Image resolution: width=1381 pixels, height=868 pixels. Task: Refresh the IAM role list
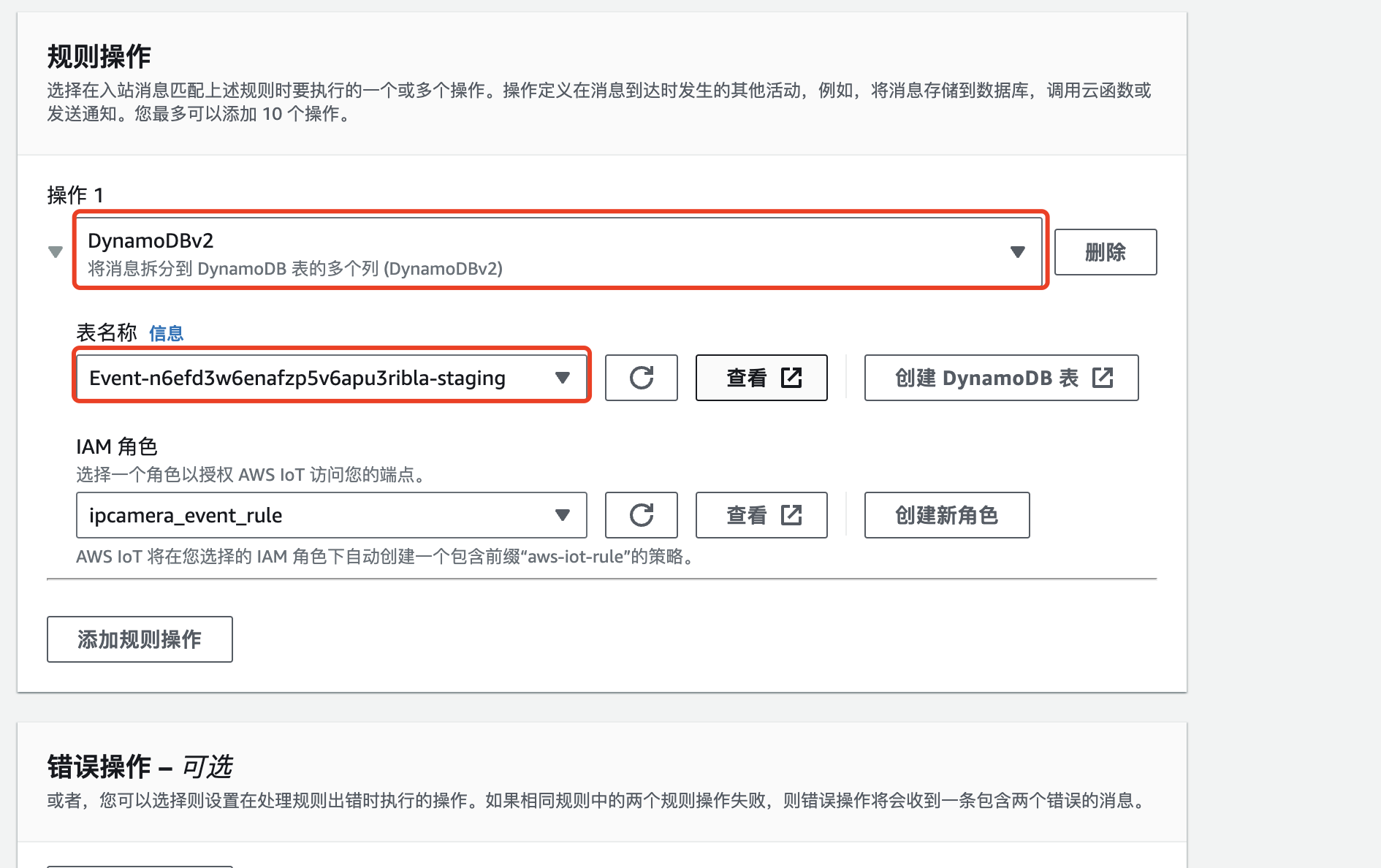point(642,515)
